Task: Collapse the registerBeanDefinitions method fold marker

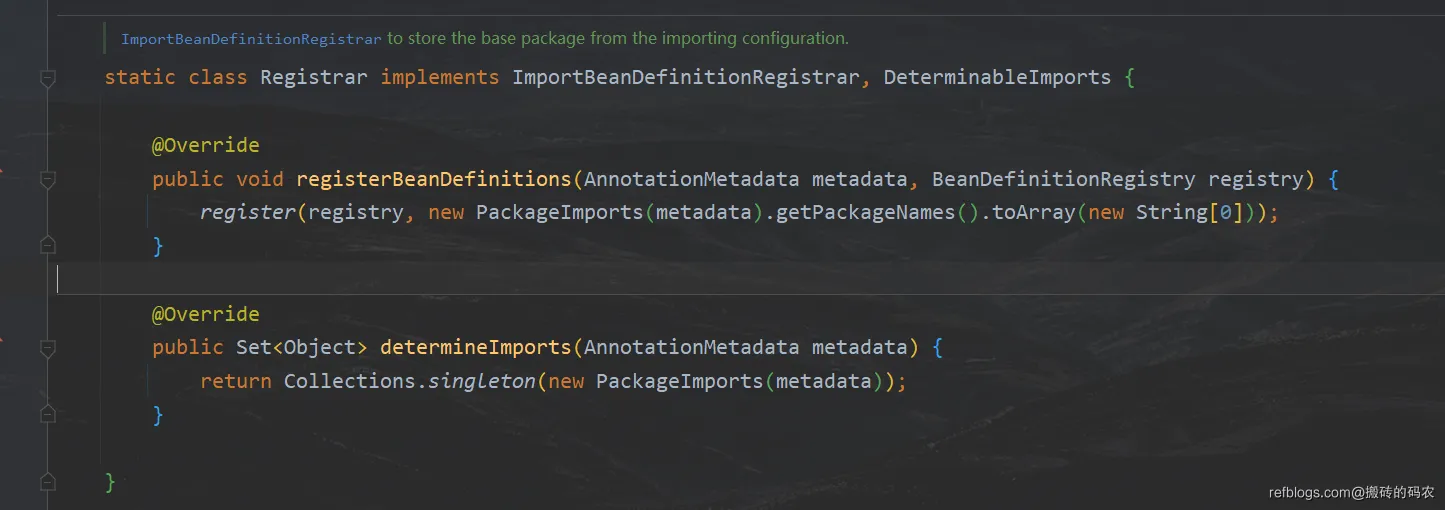Action: 47,180
